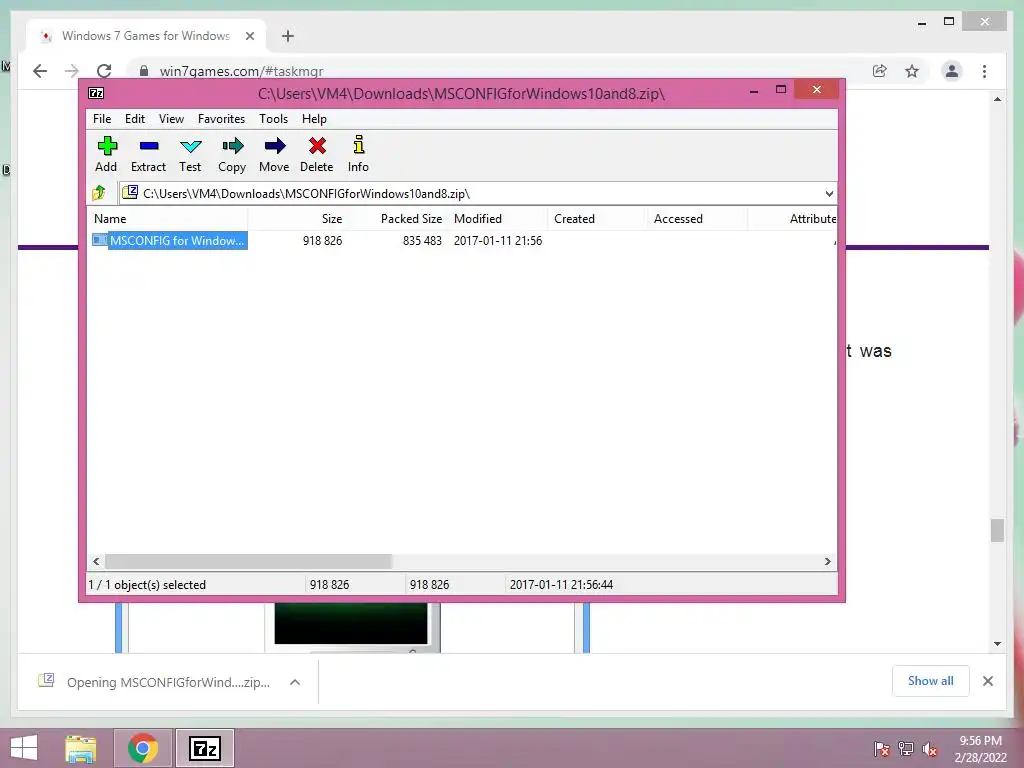
Task: Click the archive icon in the address bar
Action: pos(130,192)
